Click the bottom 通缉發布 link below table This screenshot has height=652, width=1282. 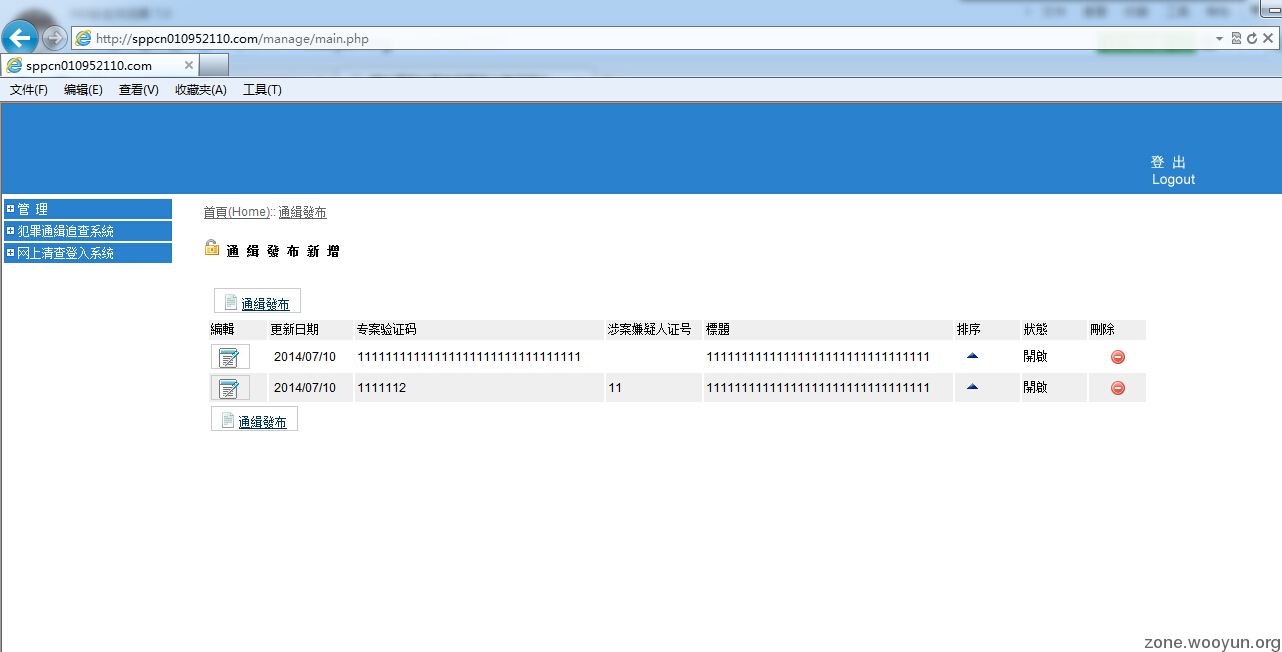(x=262, y=422)
